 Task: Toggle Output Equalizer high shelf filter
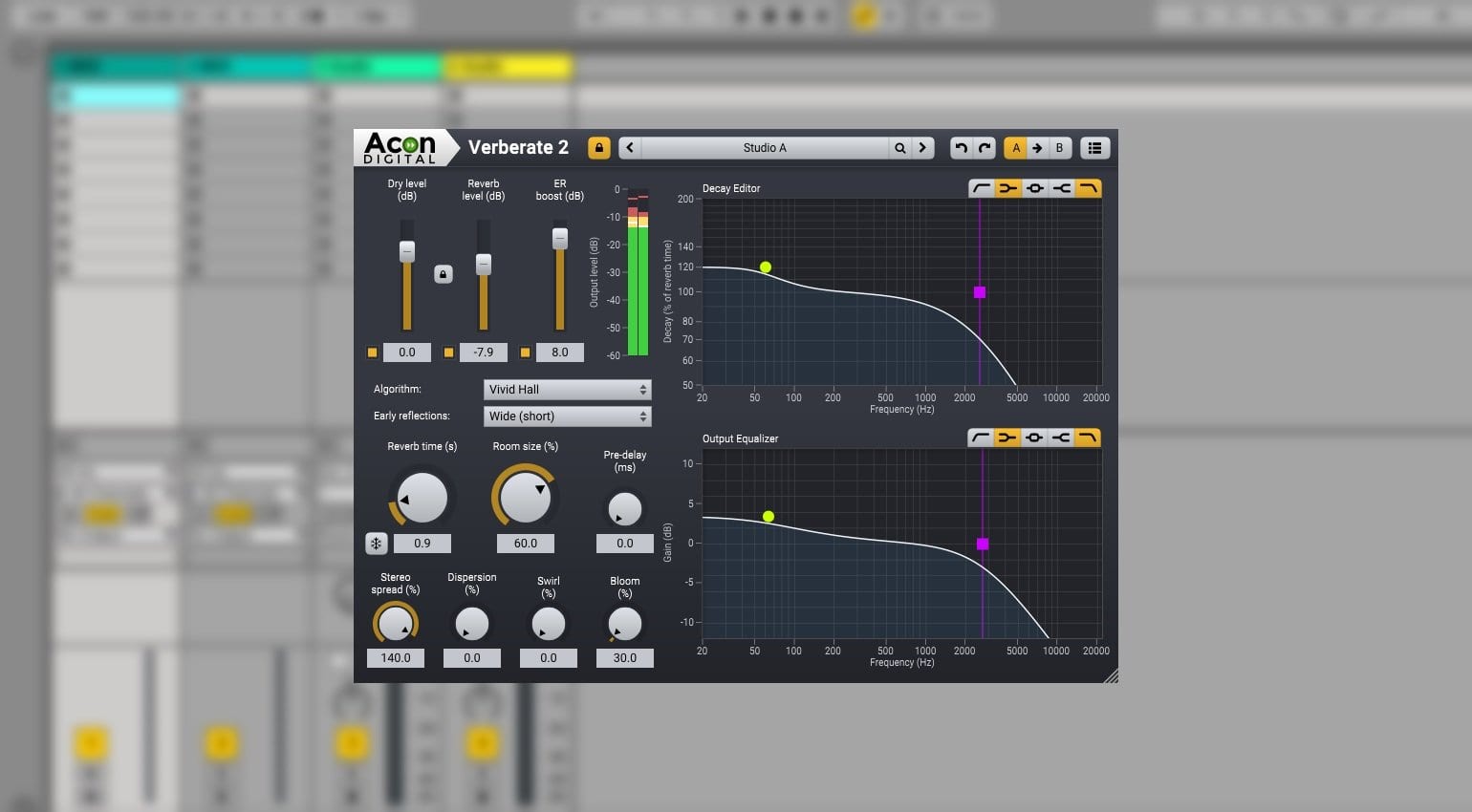tap(1061, 438)
